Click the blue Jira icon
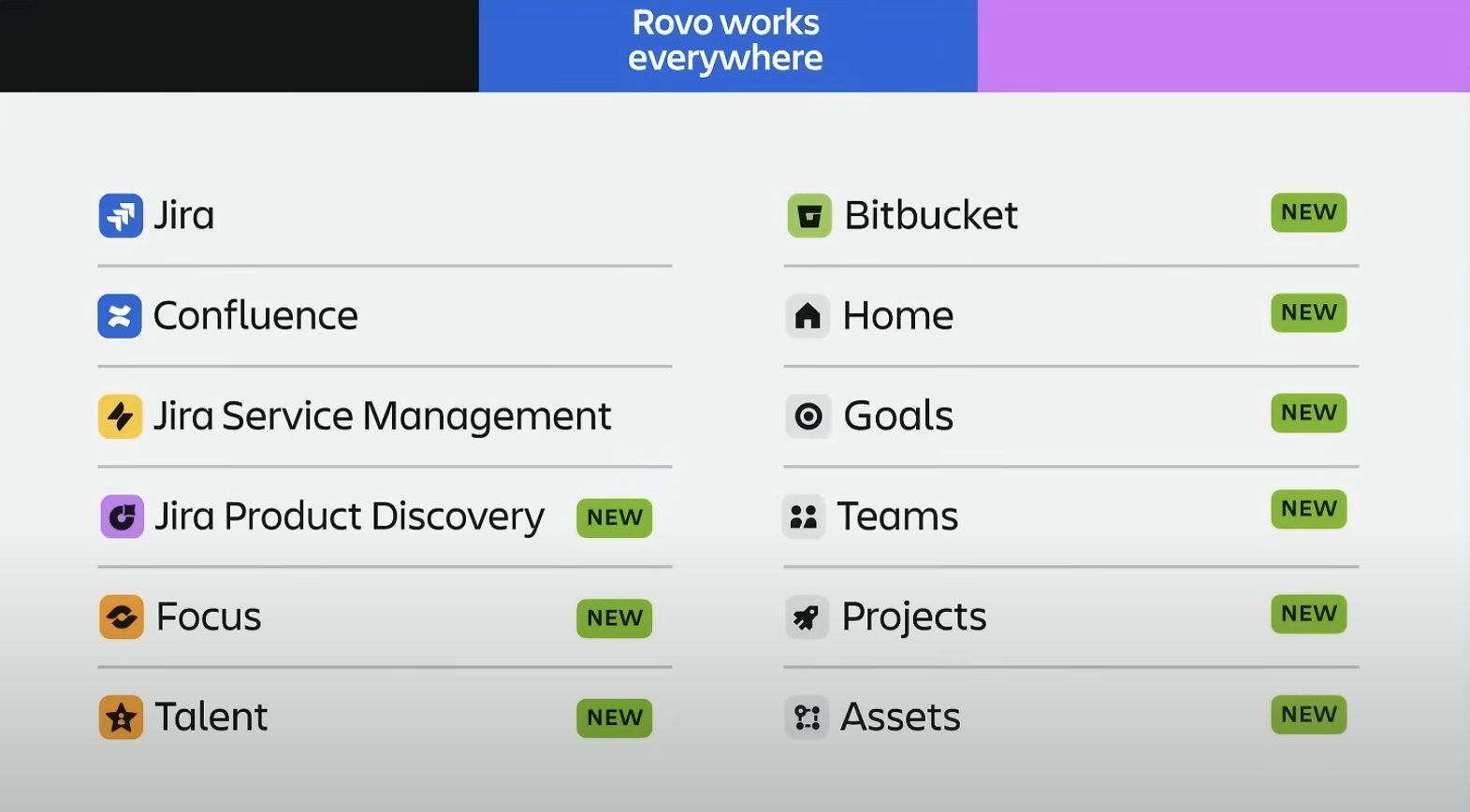 (121, 215)
